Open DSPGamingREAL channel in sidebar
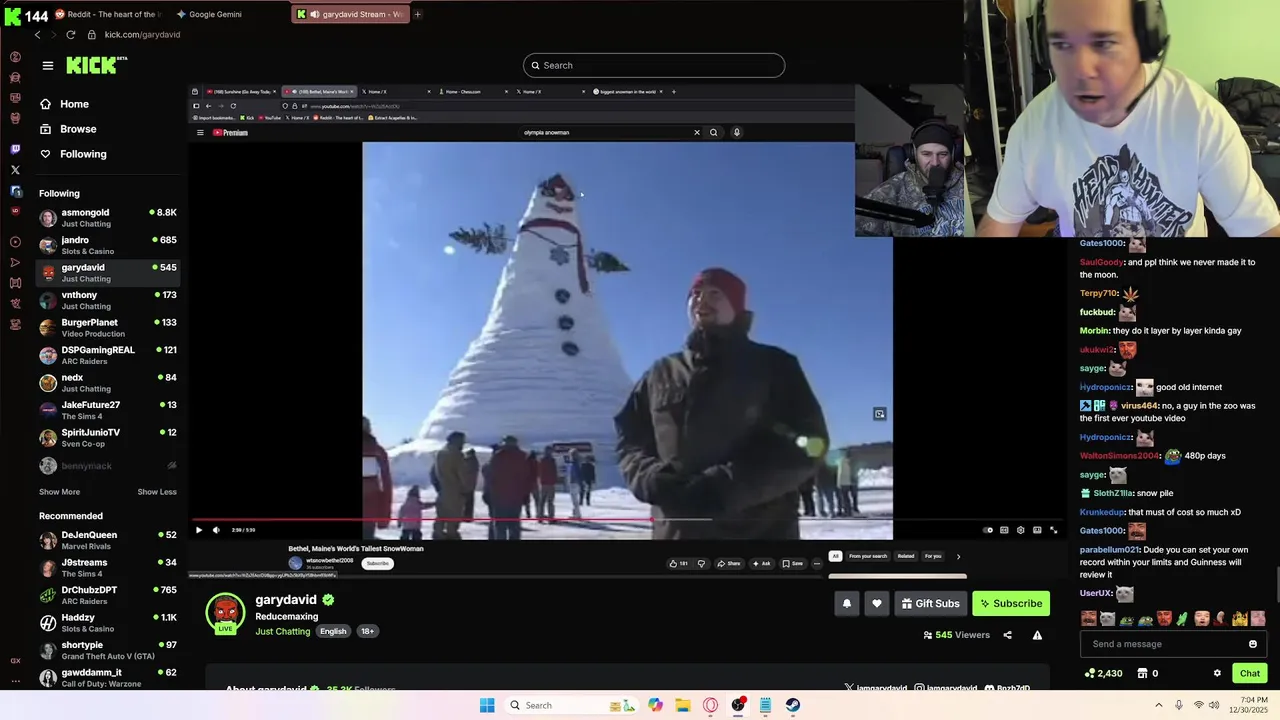The image size is (1280, 720). point(108,355)
